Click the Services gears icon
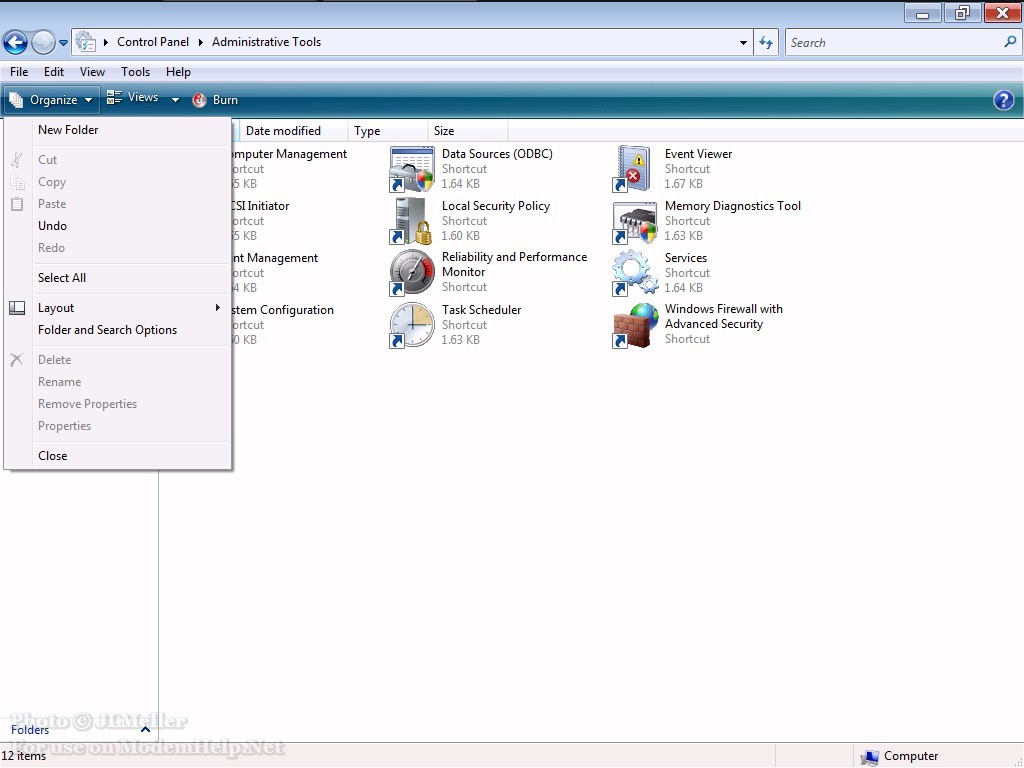 click(x=633, y=272)
